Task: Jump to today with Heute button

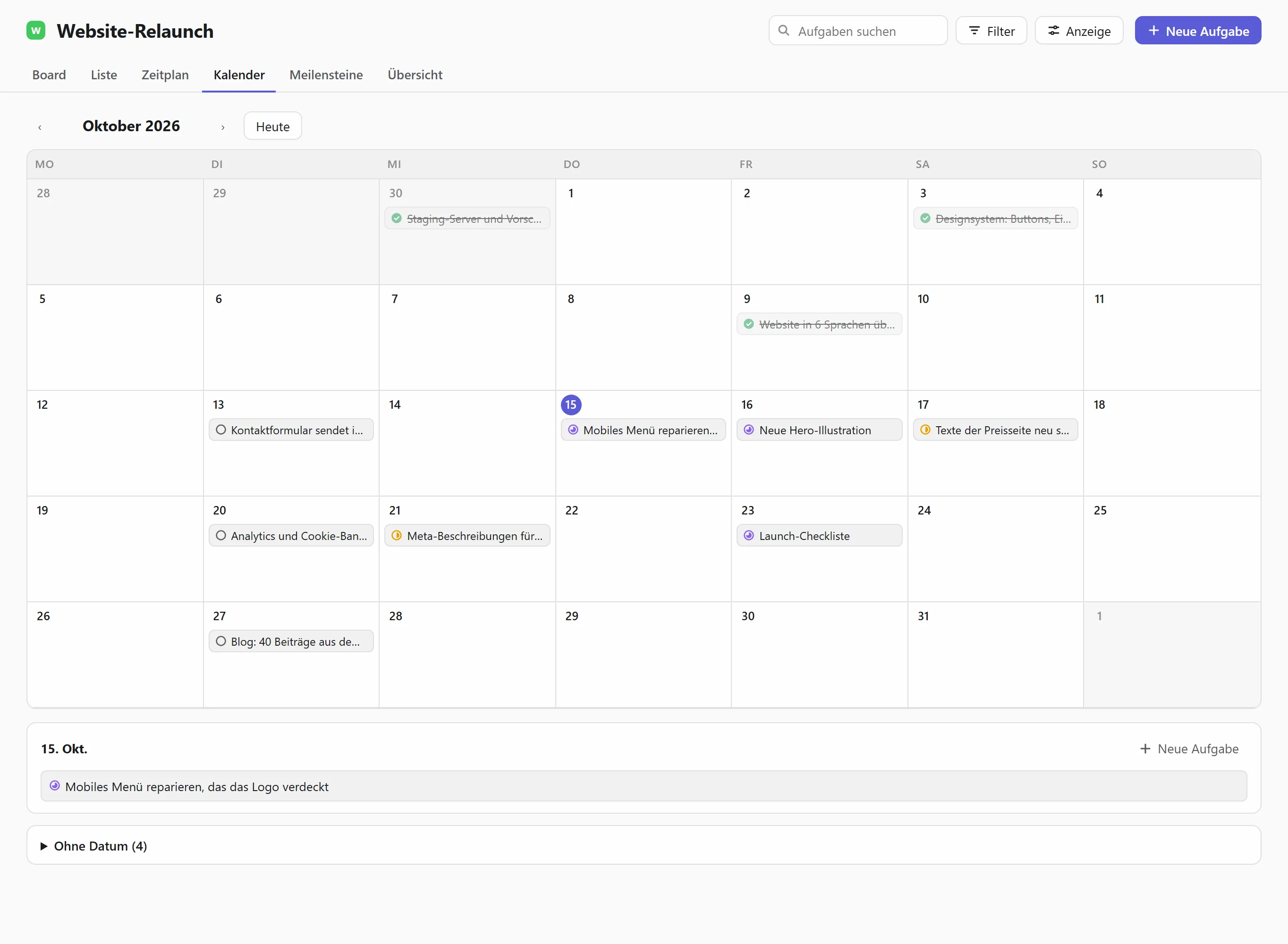Action: coord(272,126)
